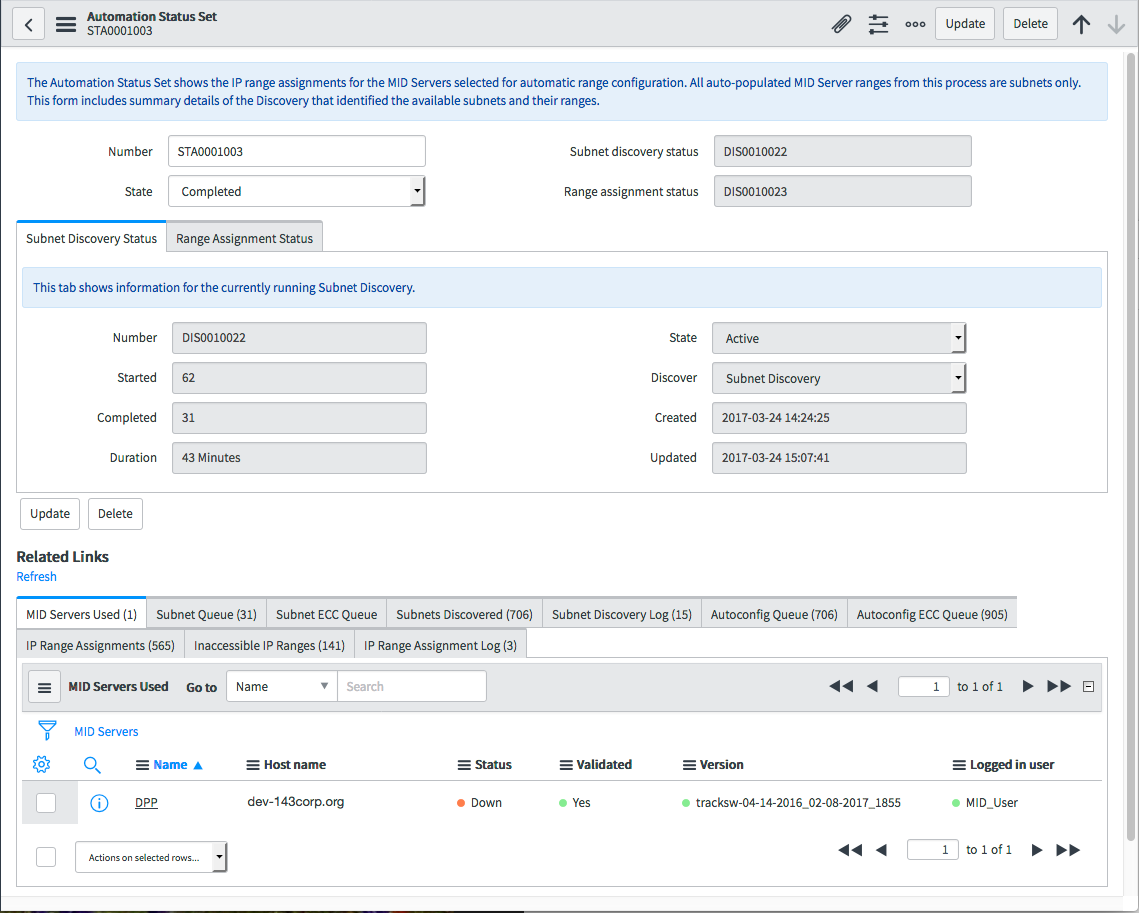
Task: Click the lower Update button
Action: coord(50,514)
